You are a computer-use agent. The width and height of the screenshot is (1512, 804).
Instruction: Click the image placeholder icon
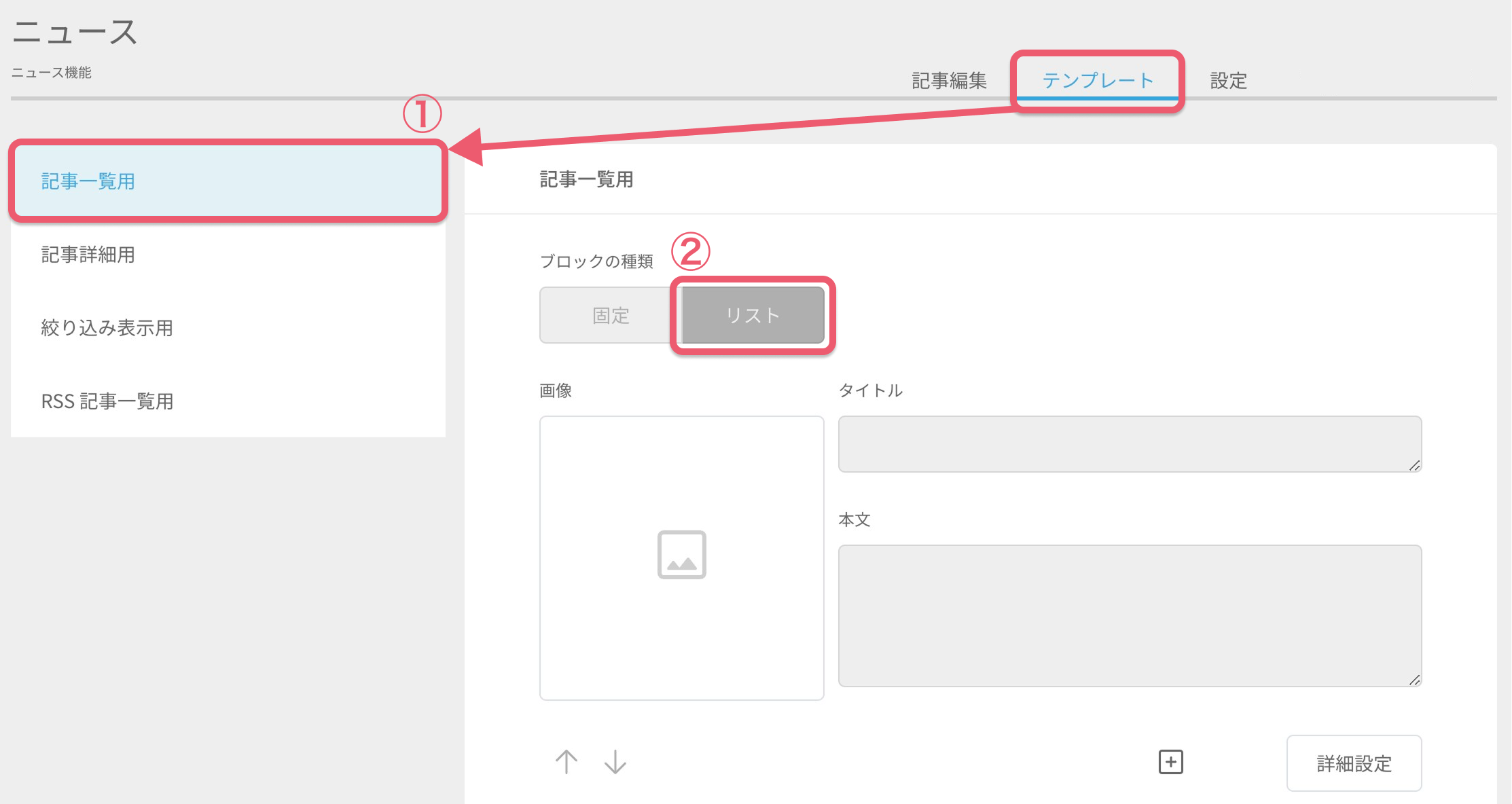pos(682,555)
